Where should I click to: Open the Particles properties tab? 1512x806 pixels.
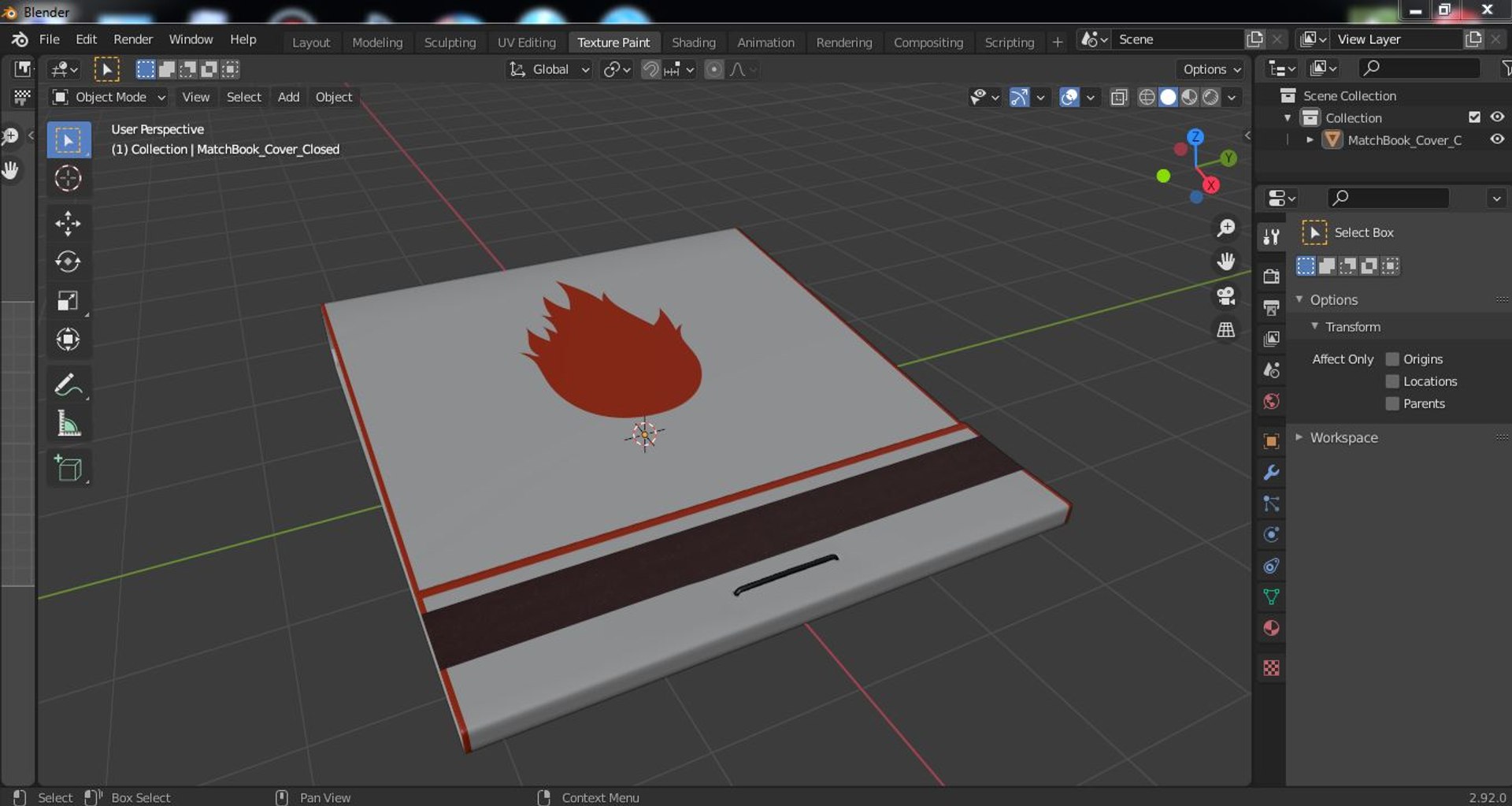1271,504
